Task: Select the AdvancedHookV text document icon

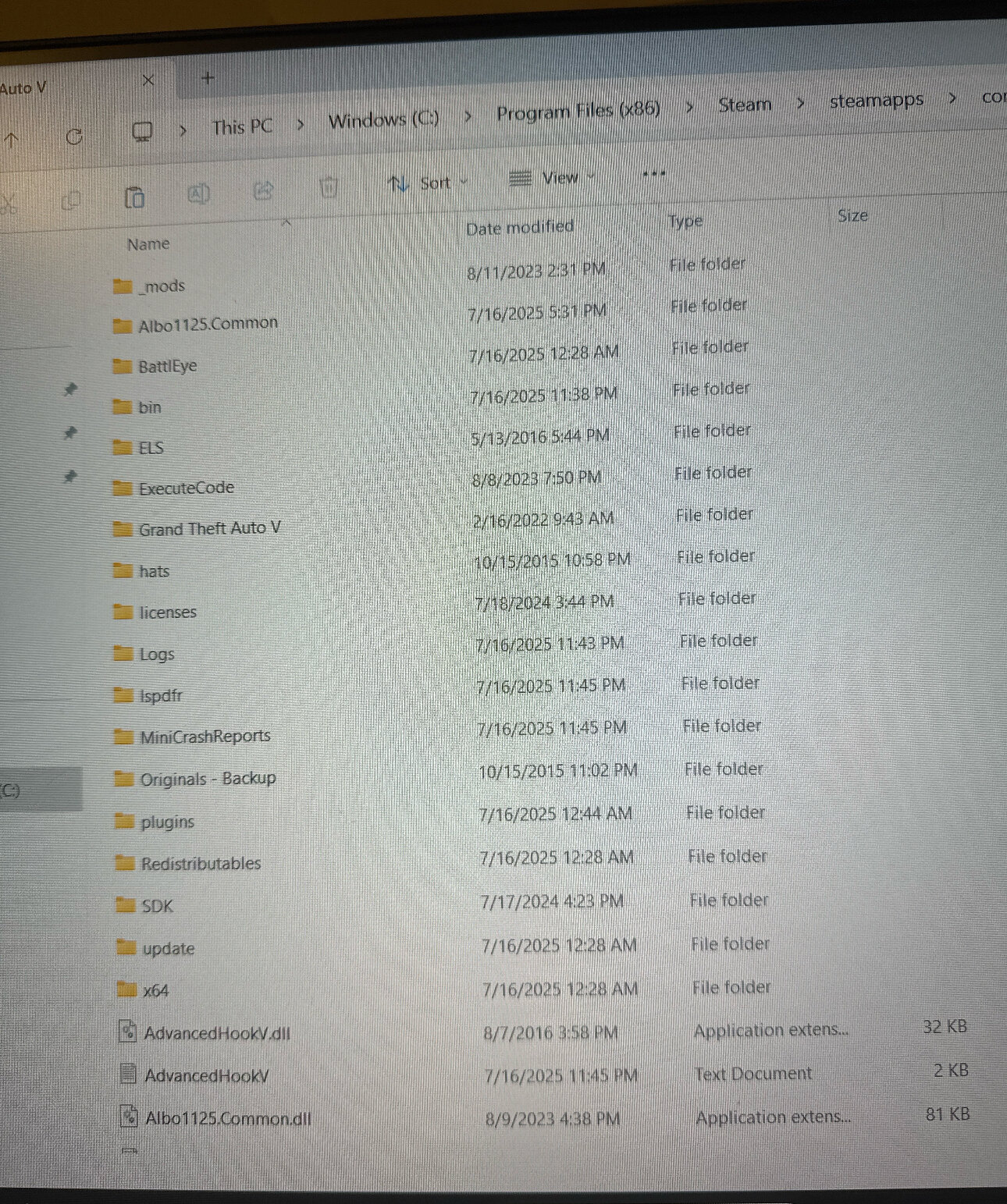Action: tap(128, 1074)
